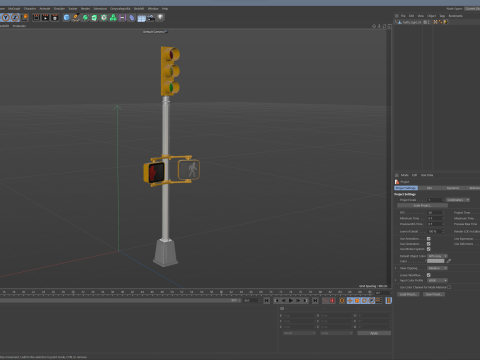The image size is (480, 360).
Task: Click the green Volume builder icon
Action: [x=113, y=17]
